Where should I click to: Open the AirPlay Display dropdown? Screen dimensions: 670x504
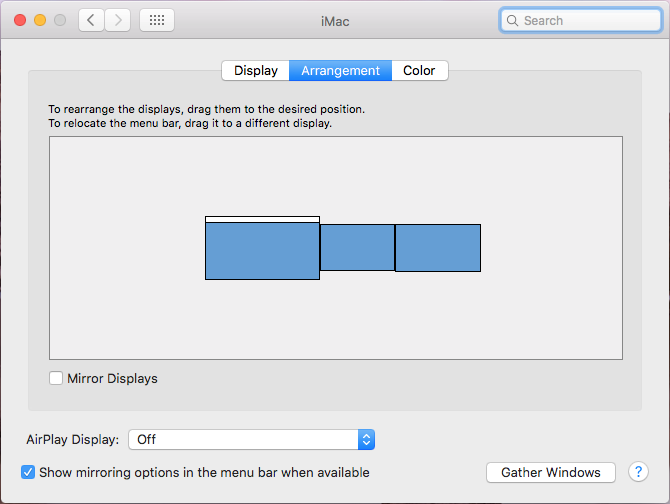(251, 440)
